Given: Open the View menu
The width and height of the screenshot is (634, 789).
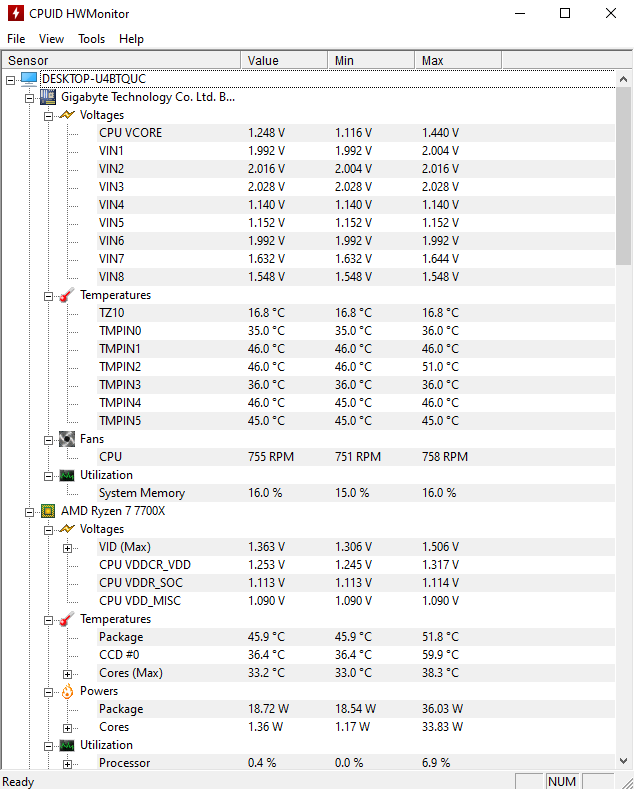Looking at the screenshot, I should click(x=51, y=39).
